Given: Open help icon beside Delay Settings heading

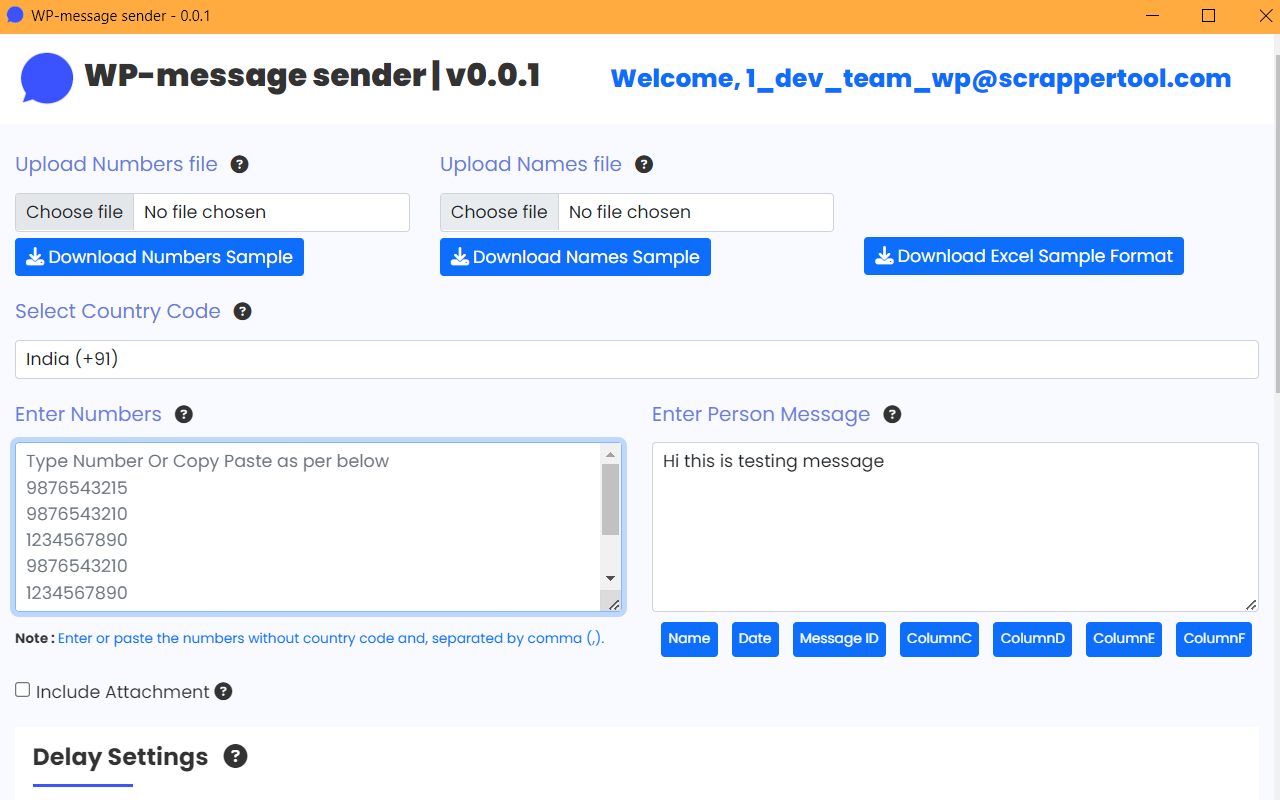Looking at the screenshot, I should pos(235,756).
